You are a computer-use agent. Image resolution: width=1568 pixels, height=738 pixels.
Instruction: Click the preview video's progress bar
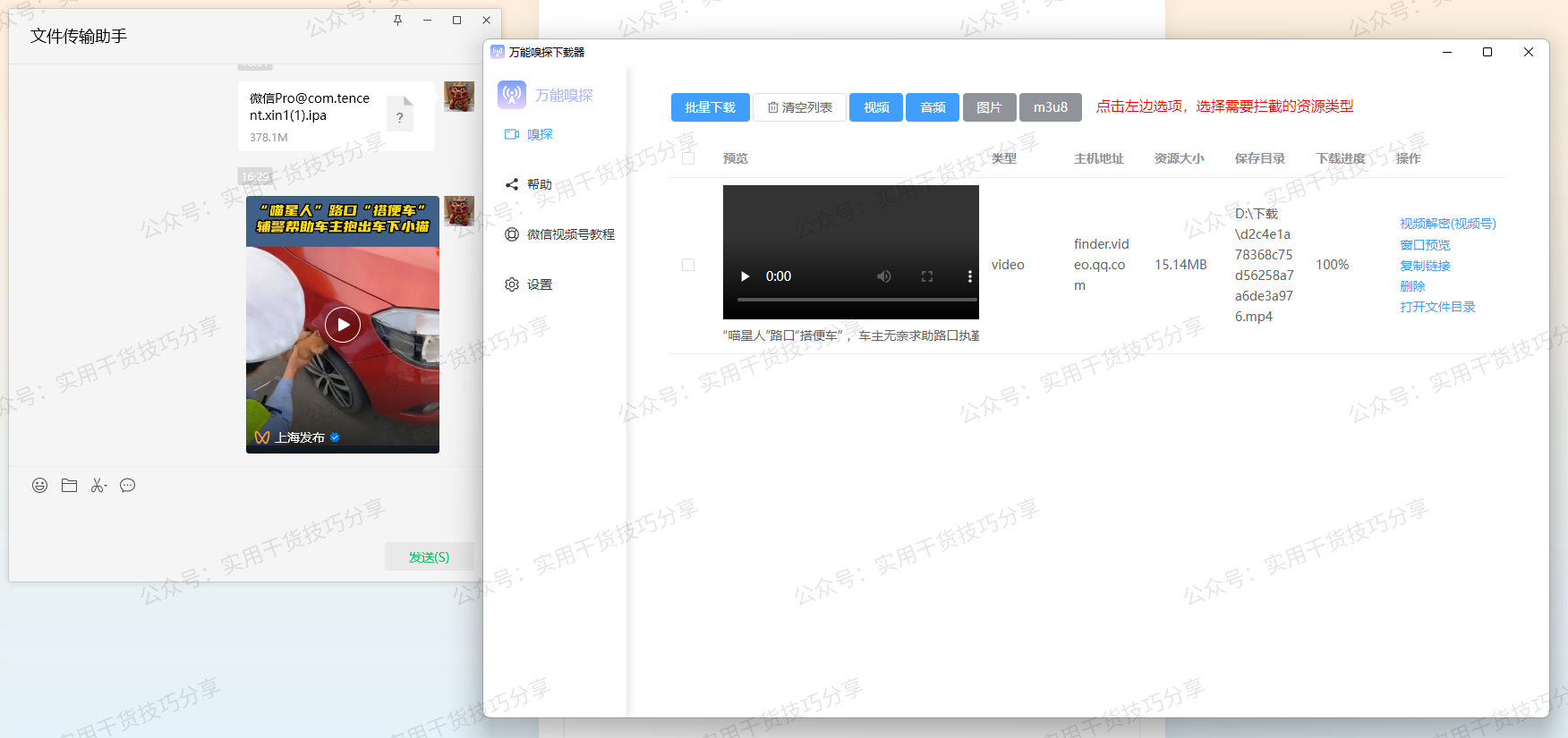pyautogui.click(x=856, y=300)
